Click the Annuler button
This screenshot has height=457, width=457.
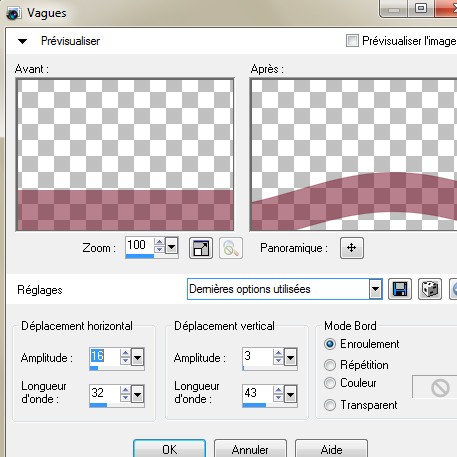click(250, 449)
